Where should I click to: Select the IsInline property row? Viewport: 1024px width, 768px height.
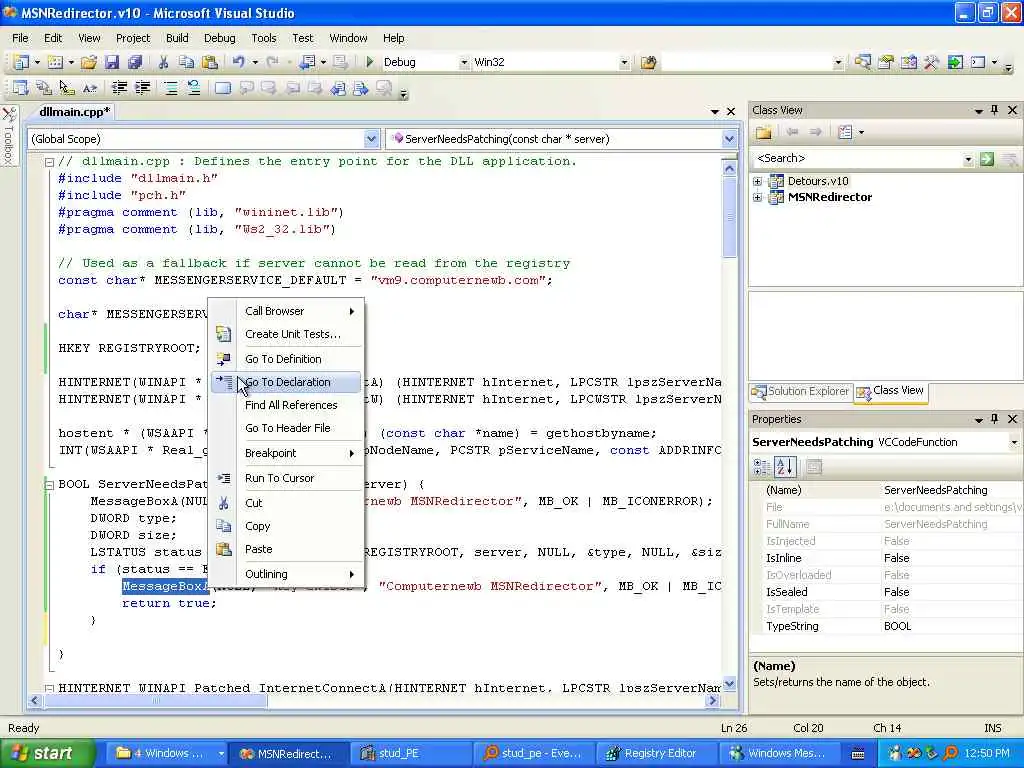pyautogui.click(x=886, y=558)
